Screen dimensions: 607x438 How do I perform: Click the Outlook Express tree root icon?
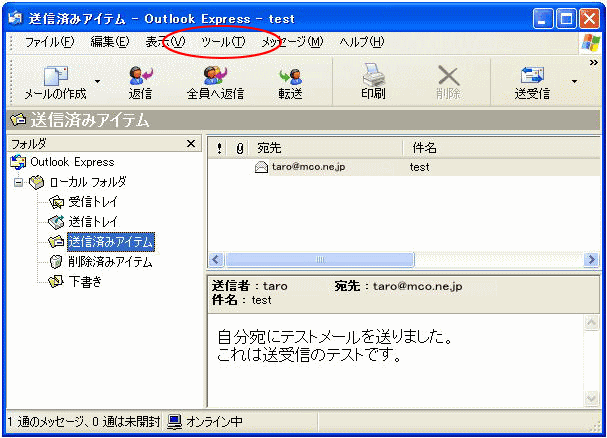pyautogui.click(x=18, y=162)
